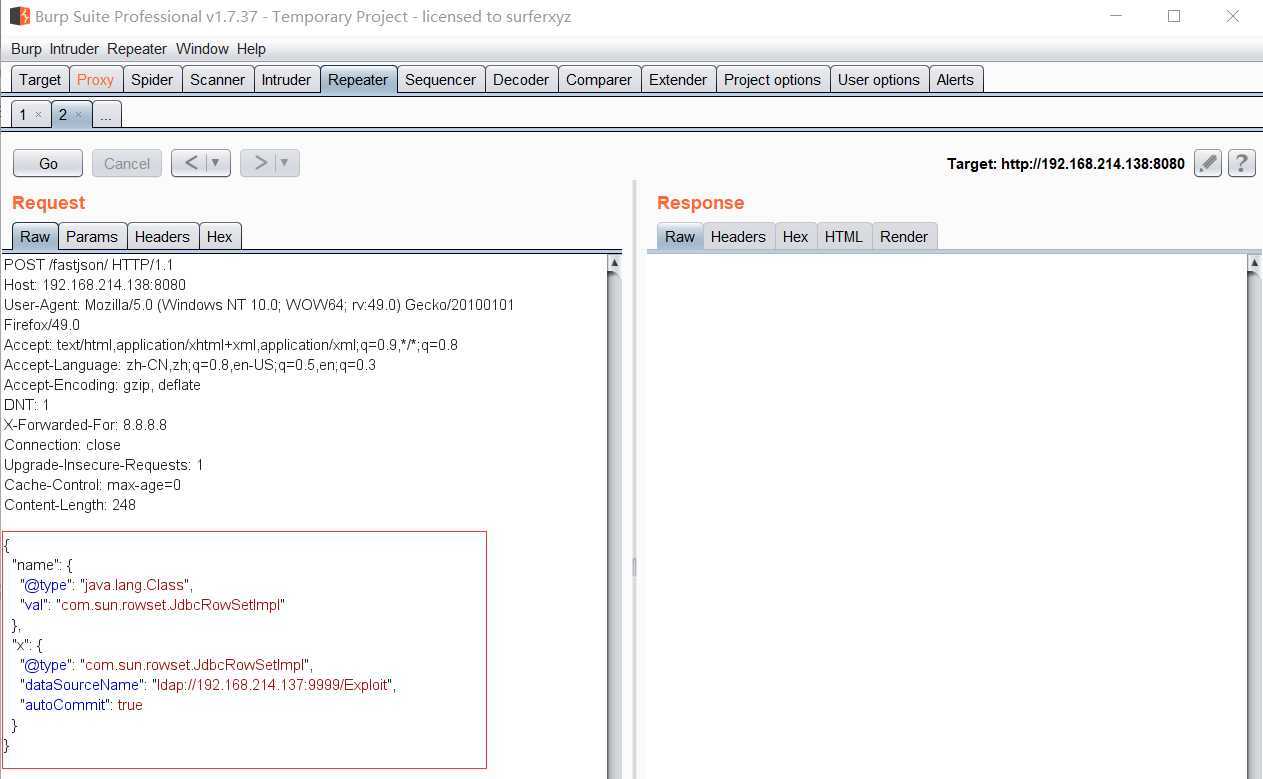Image resolution: width=1263 pixels, height=779 pixels.
Task: Switch to the Decoder tab
Action: (521, 80)
